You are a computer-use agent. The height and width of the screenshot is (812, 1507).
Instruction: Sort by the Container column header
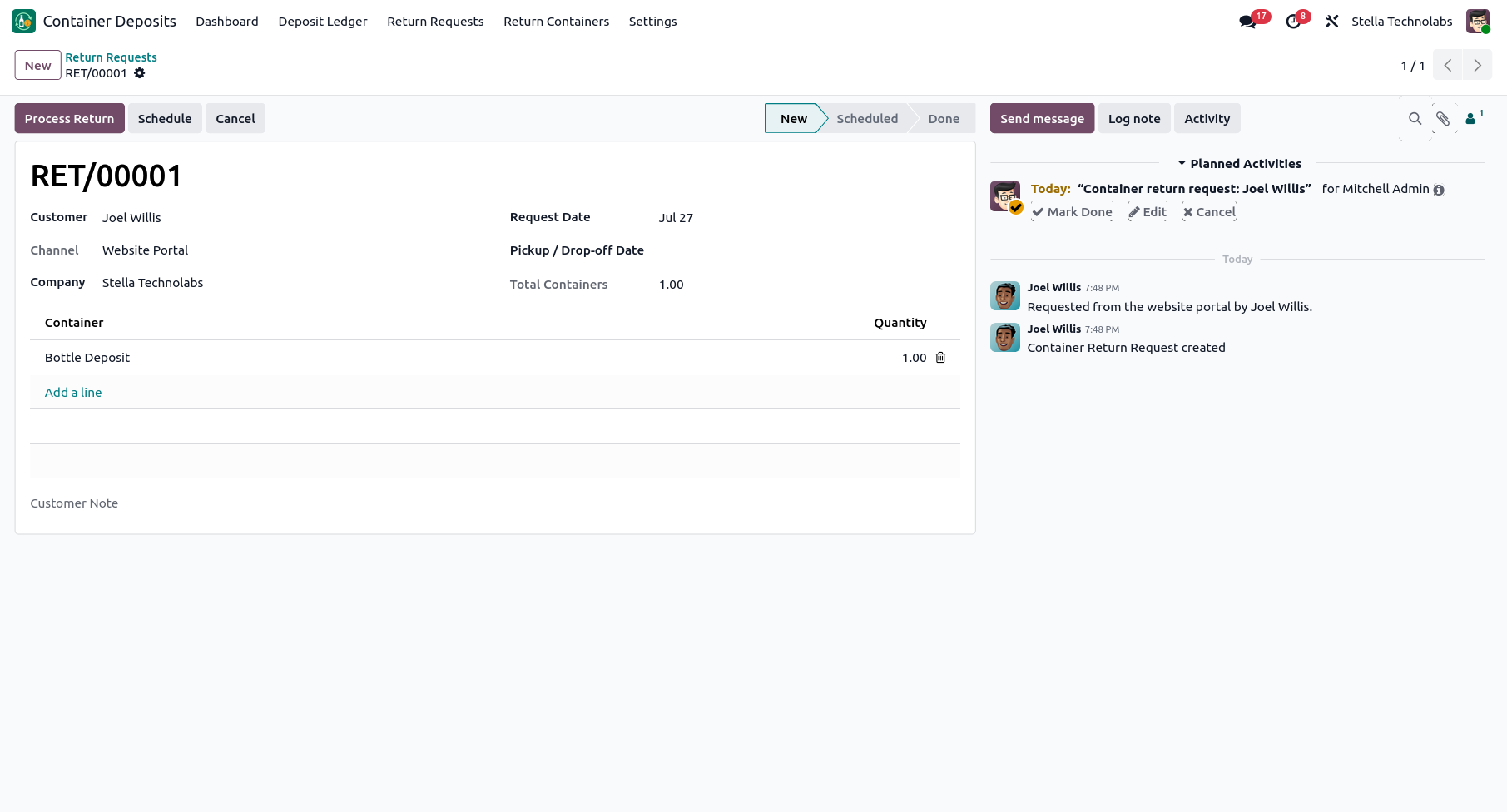[74, 323]
